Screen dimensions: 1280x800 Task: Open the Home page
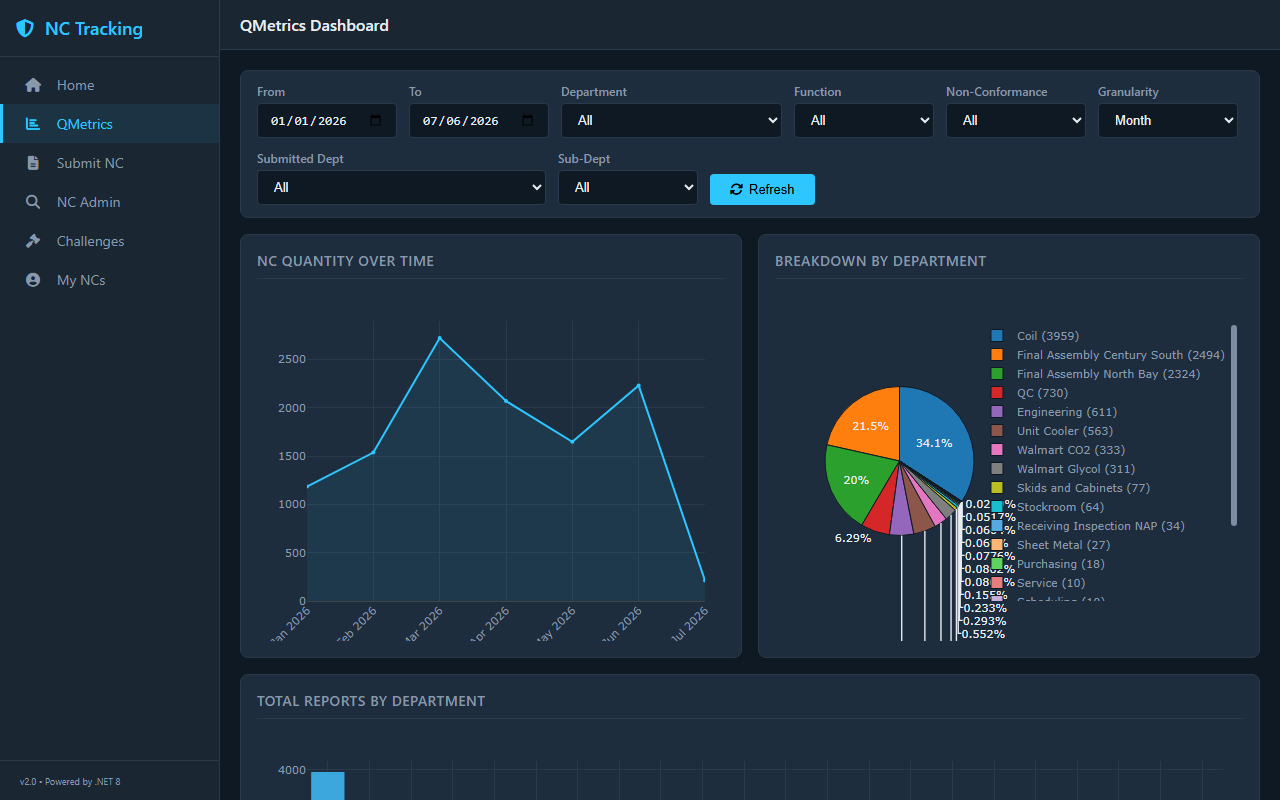(x=110, y=85)
